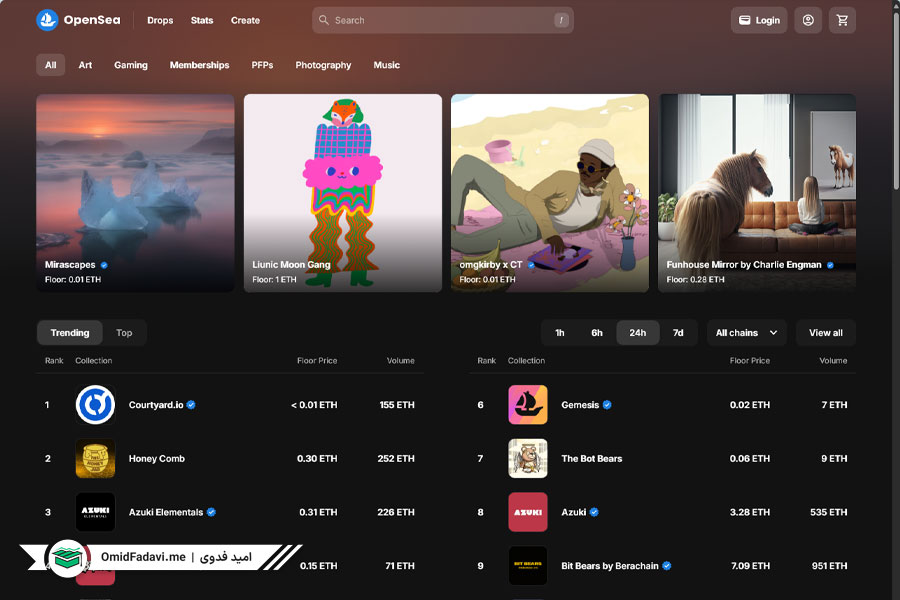Click the Mirascapes verified badge
This screenshot has width=900, height=600.
pyautogui.click(x=104, y=265)
